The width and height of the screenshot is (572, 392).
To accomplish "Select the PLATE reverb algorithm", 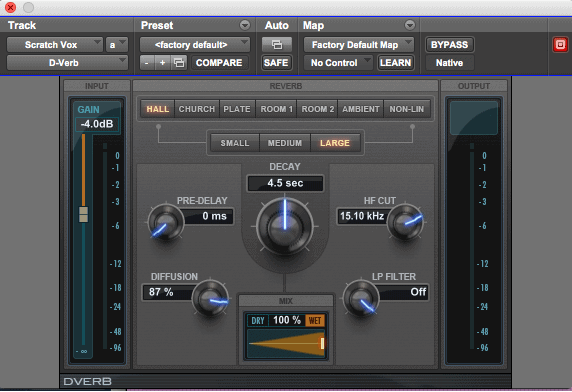I will pos(237,109).
